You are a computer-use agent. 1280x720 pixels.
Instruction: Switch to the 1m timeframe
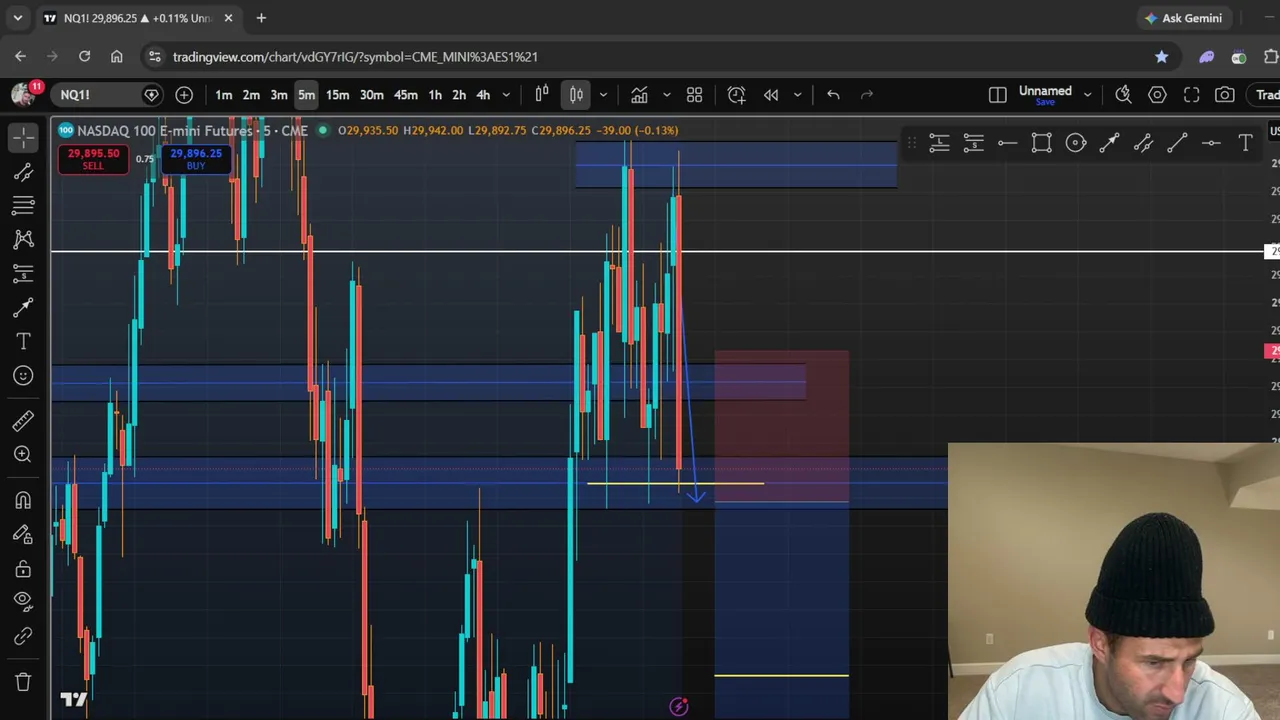click(x=223, y=95)
